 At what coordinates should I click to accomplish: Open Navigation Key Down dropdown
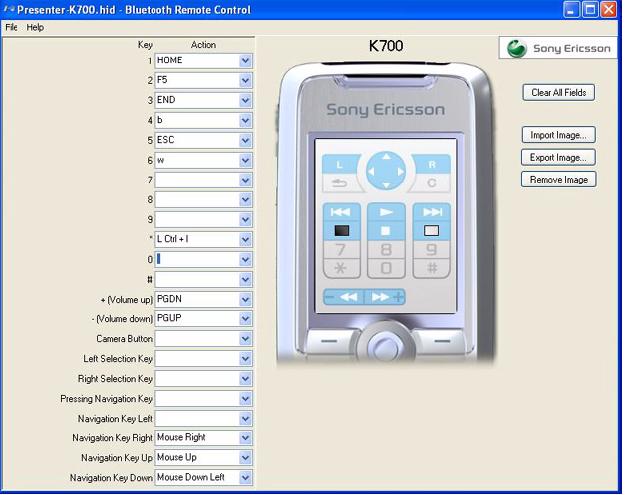point(246,477)
